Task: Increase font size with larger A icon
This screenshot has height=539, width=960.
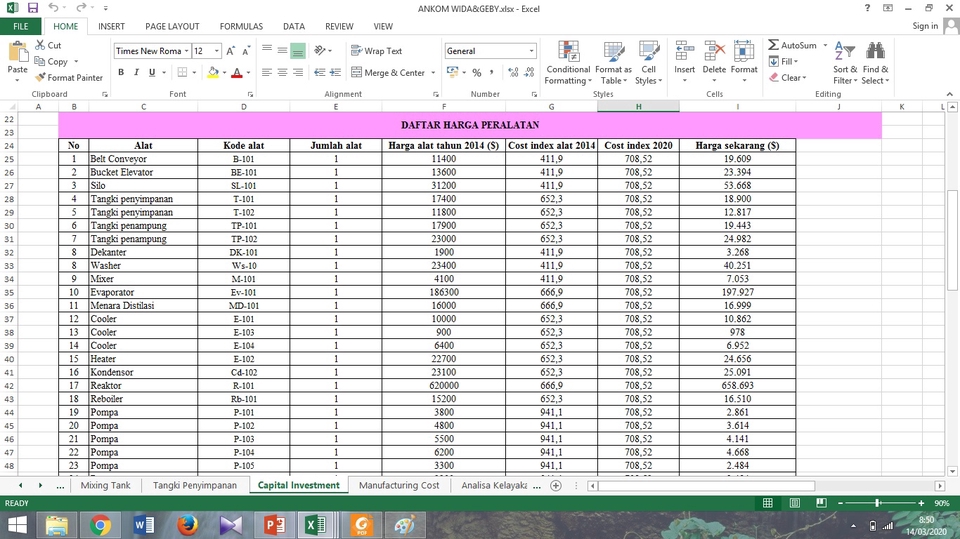Action: [231, 51]
